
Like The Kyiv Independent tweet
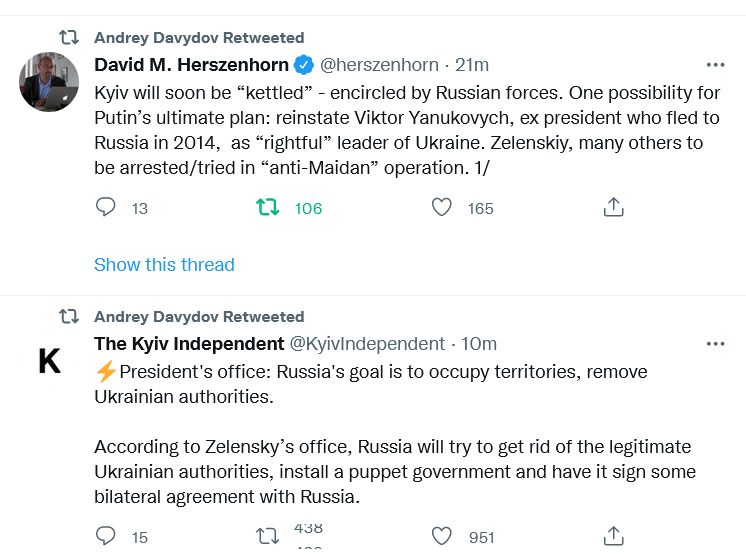[x=441, y=536]
